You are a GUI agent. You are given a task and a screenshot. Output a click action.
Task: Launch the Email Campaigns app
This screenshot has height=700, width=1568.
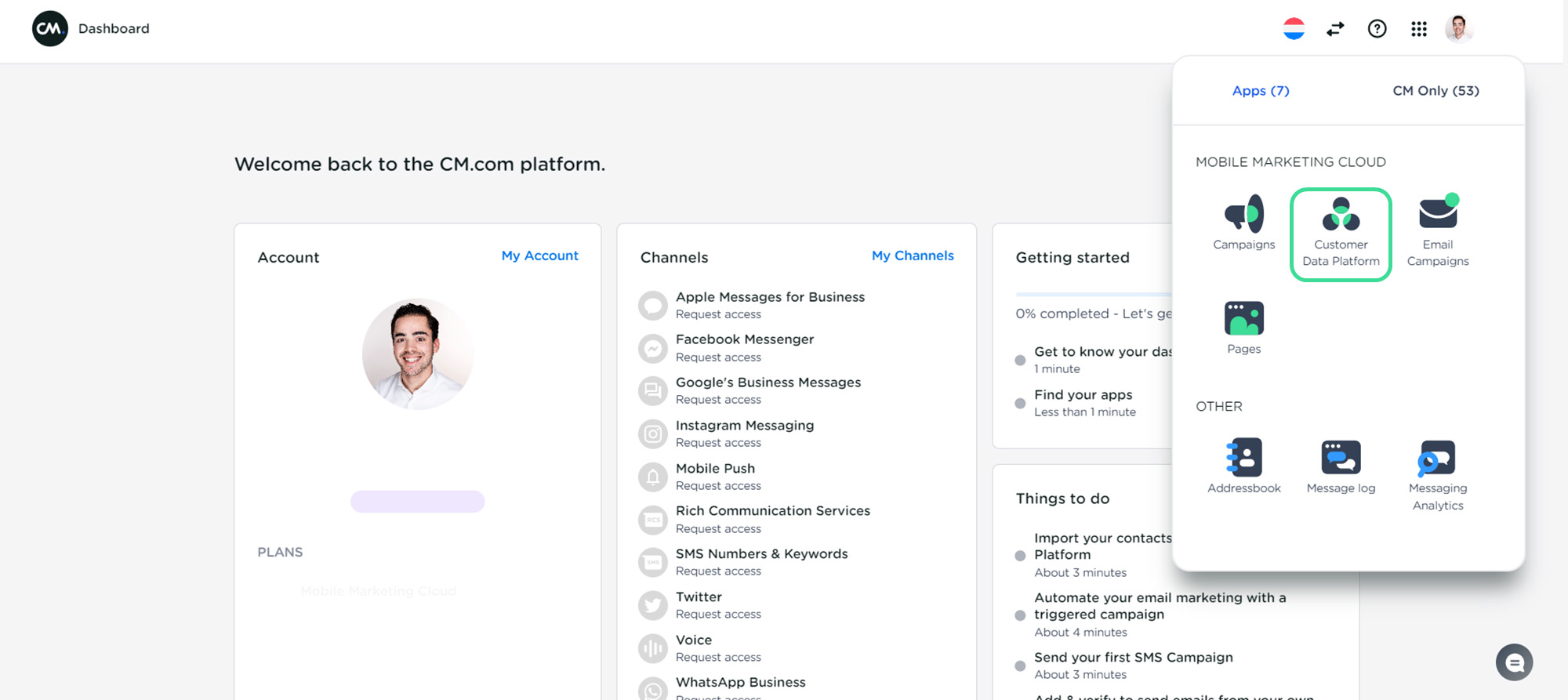(x=1437, y=230)
